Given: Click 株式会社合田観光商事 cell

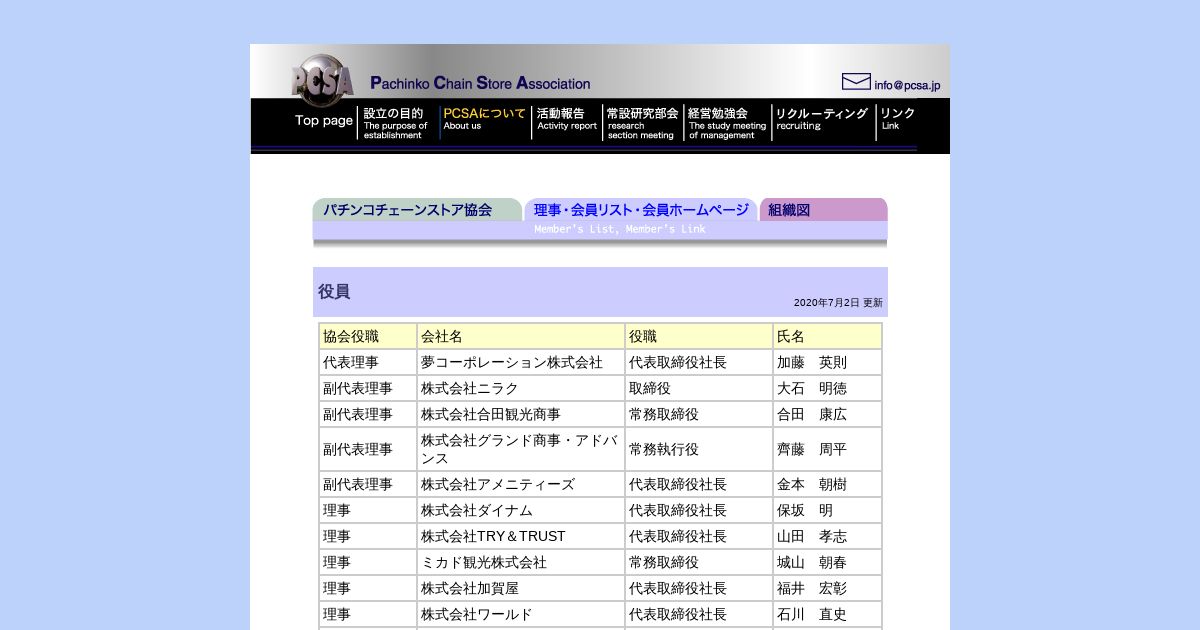Looking at the screenshot, I should point(521,414).
